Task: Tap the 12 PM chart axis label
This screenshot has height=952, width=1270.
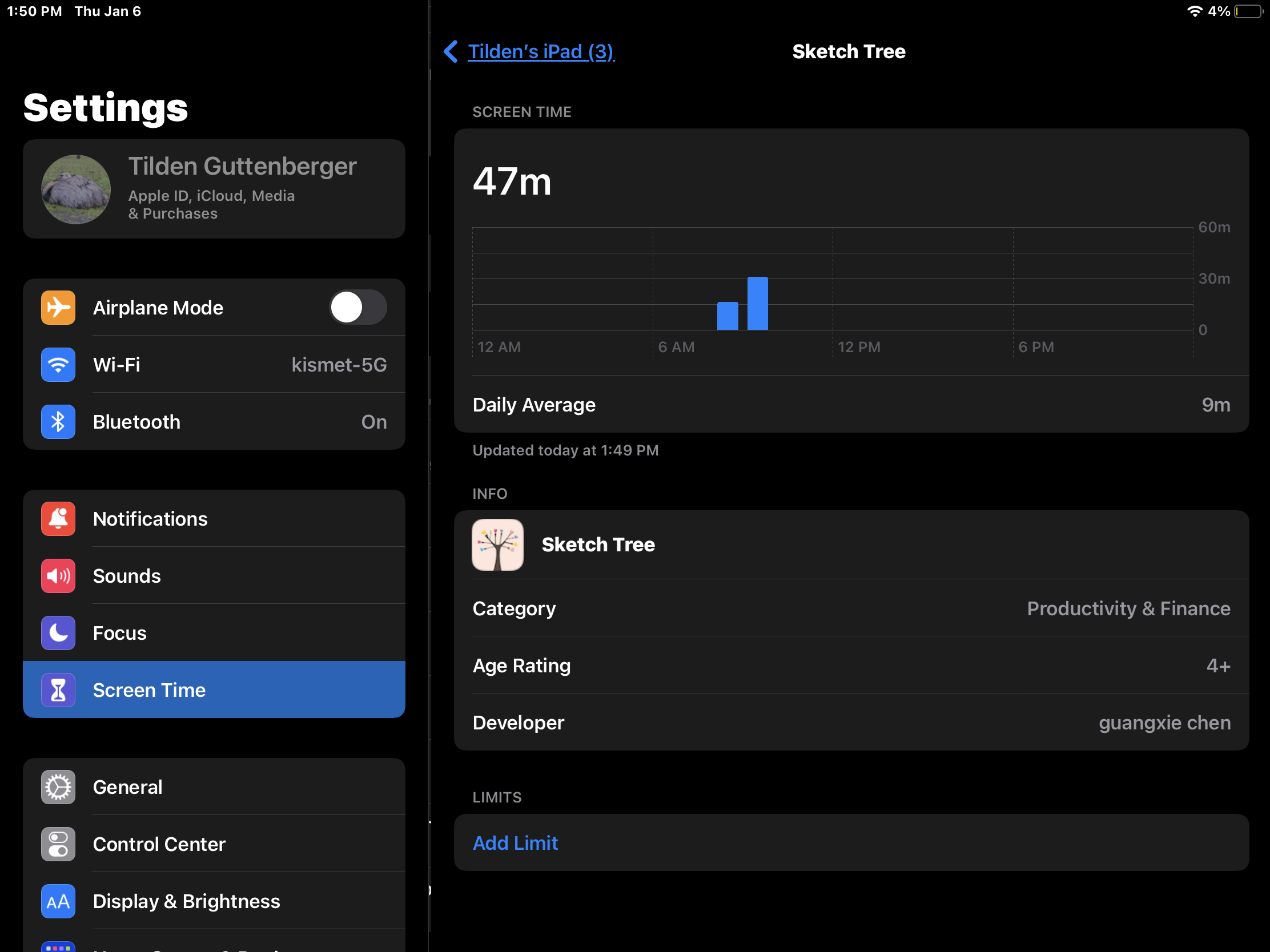Action: click(x=859, y=347)
